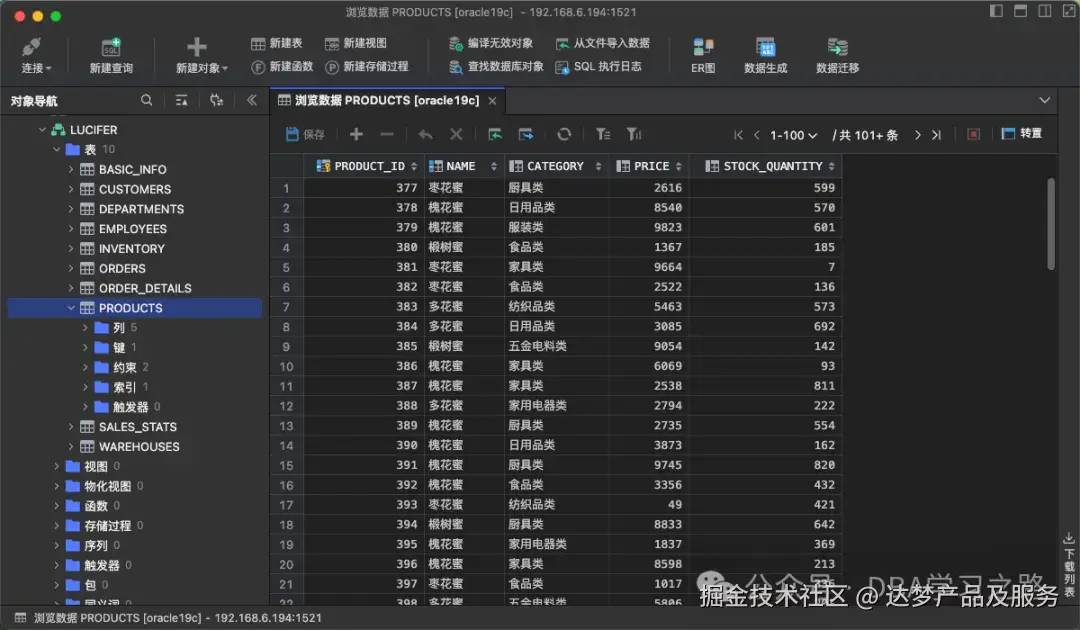Viewport: 1080px width, 630px height.
Task: Click the vertical scrollbar of data grid
Action: click(1051, 224)
